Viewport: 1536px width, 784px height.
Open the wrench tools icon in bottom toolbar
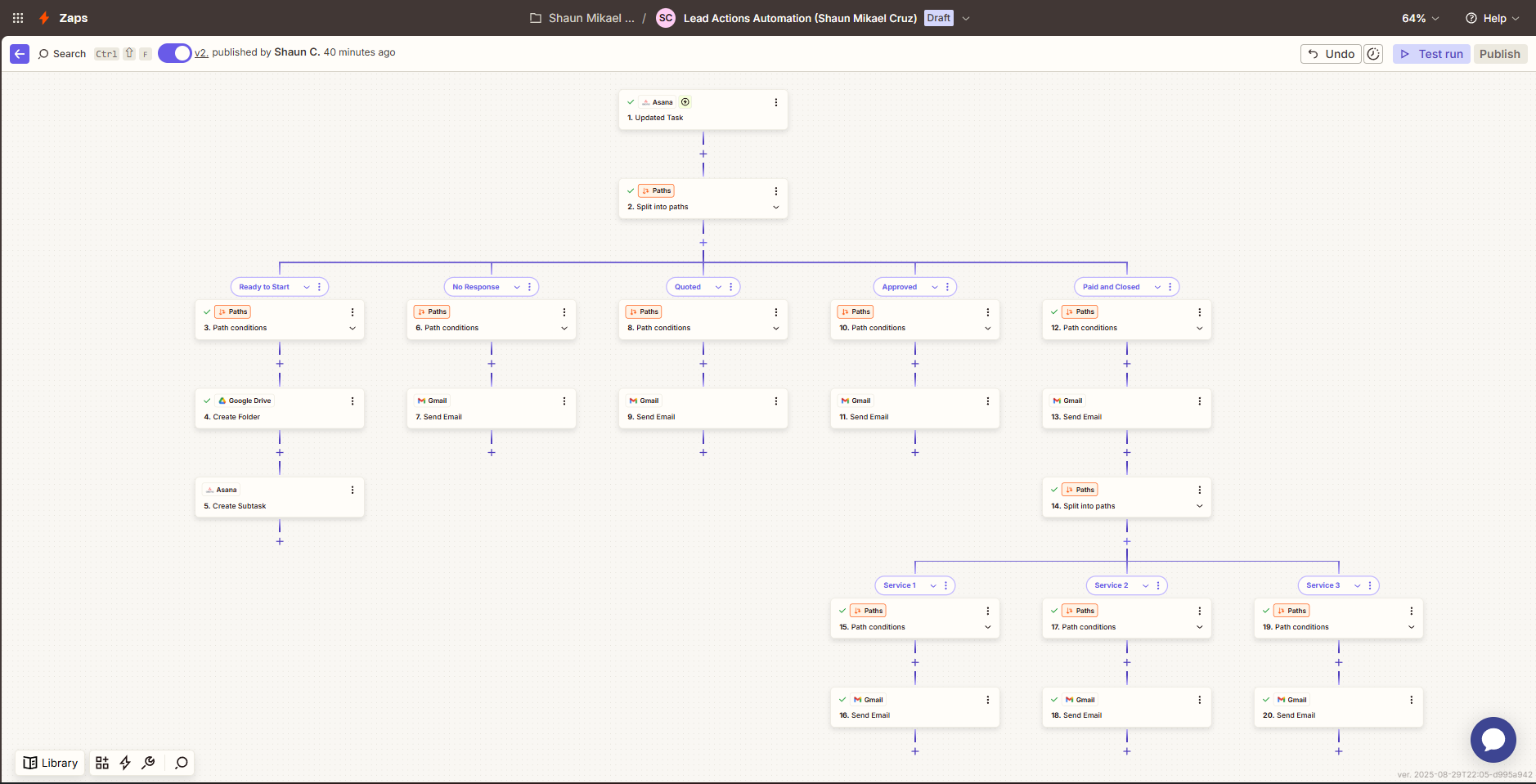click(x=149, y=763)
